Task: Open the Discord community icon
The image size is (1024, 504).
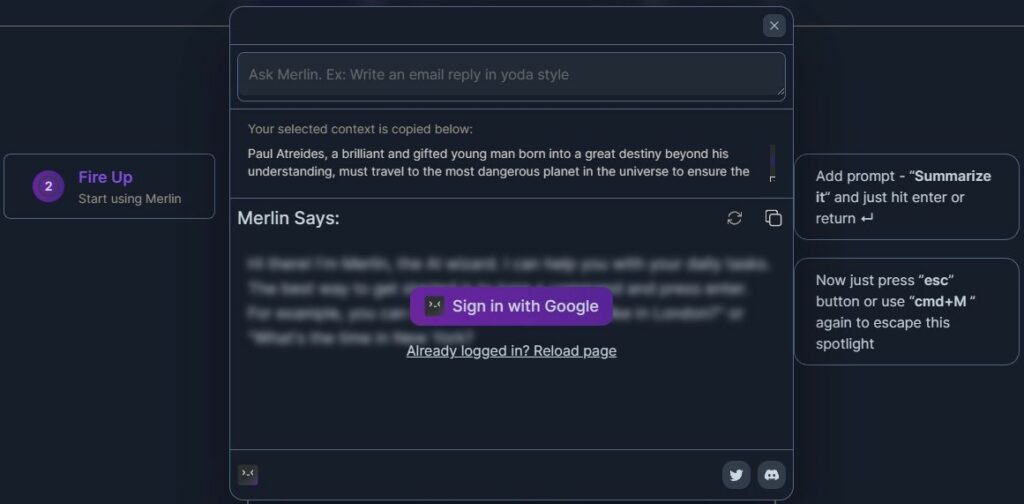Action: pos(771,475)
